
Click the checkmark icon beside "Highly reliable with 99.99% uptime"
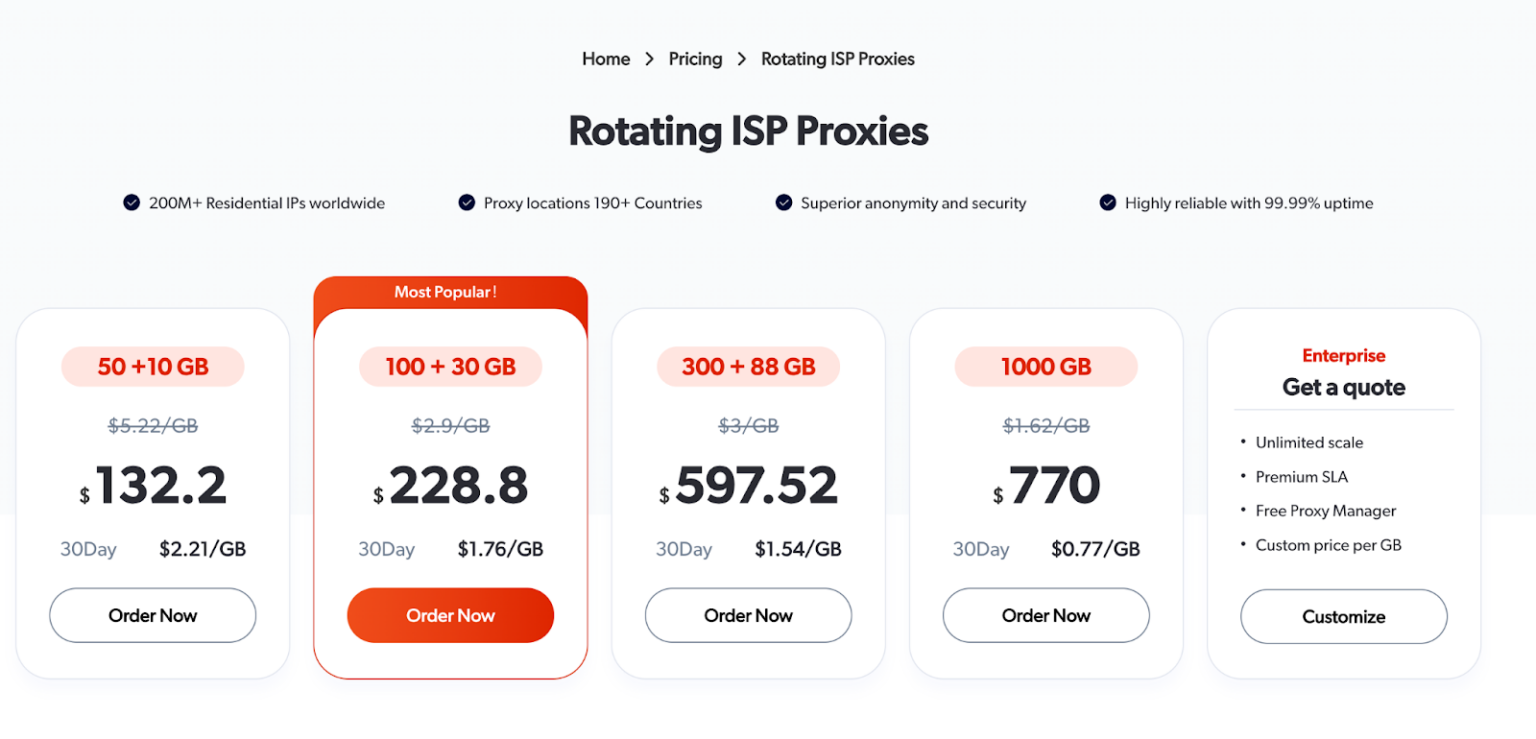1108,202
